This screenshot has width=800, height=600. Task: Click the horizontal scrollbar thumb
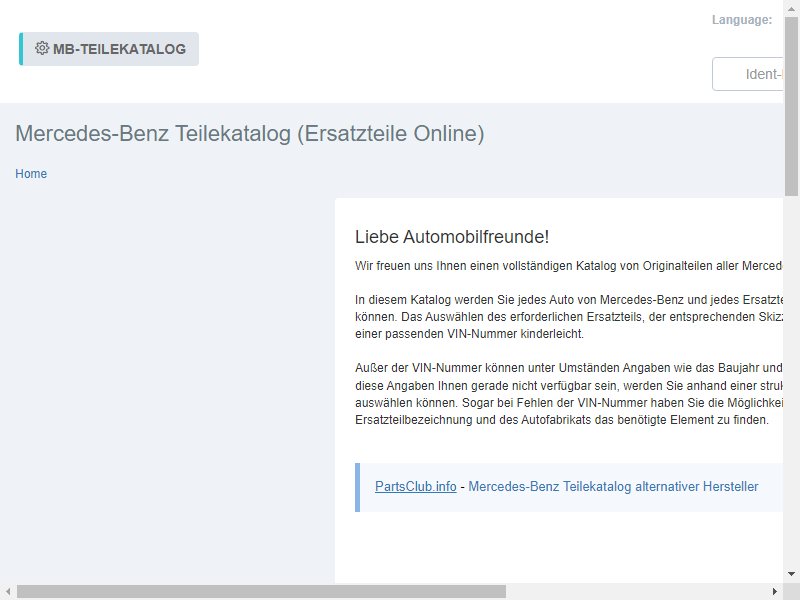[x=261, y=591]
